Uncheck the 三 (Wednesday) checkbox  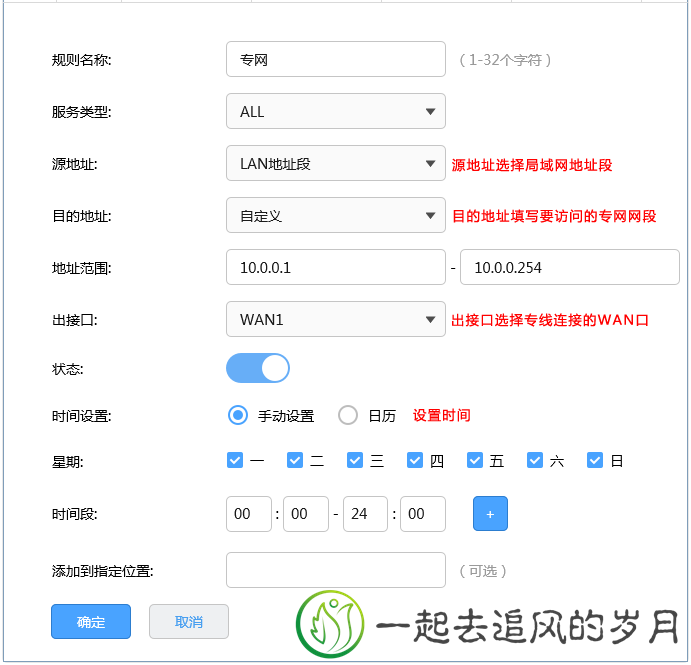coord(356,461)
